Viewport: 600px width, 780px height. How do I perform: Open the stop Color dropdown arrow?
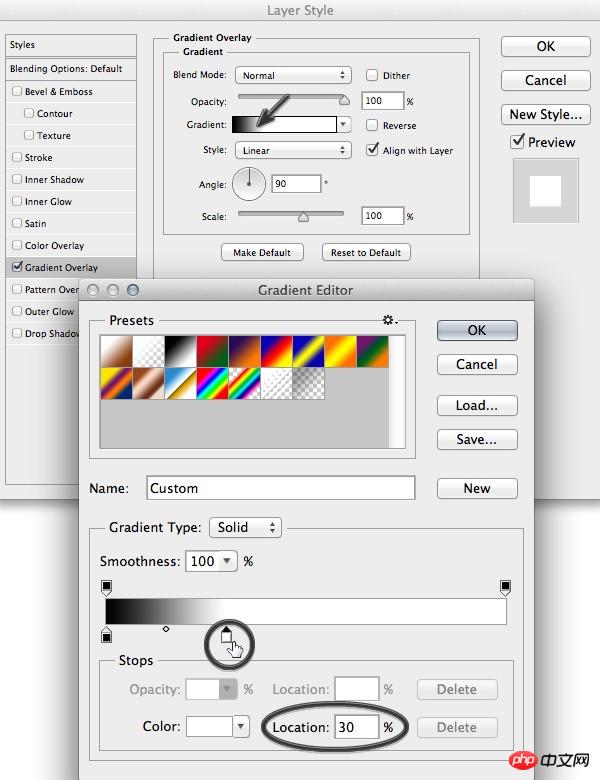tap(241, 726)
